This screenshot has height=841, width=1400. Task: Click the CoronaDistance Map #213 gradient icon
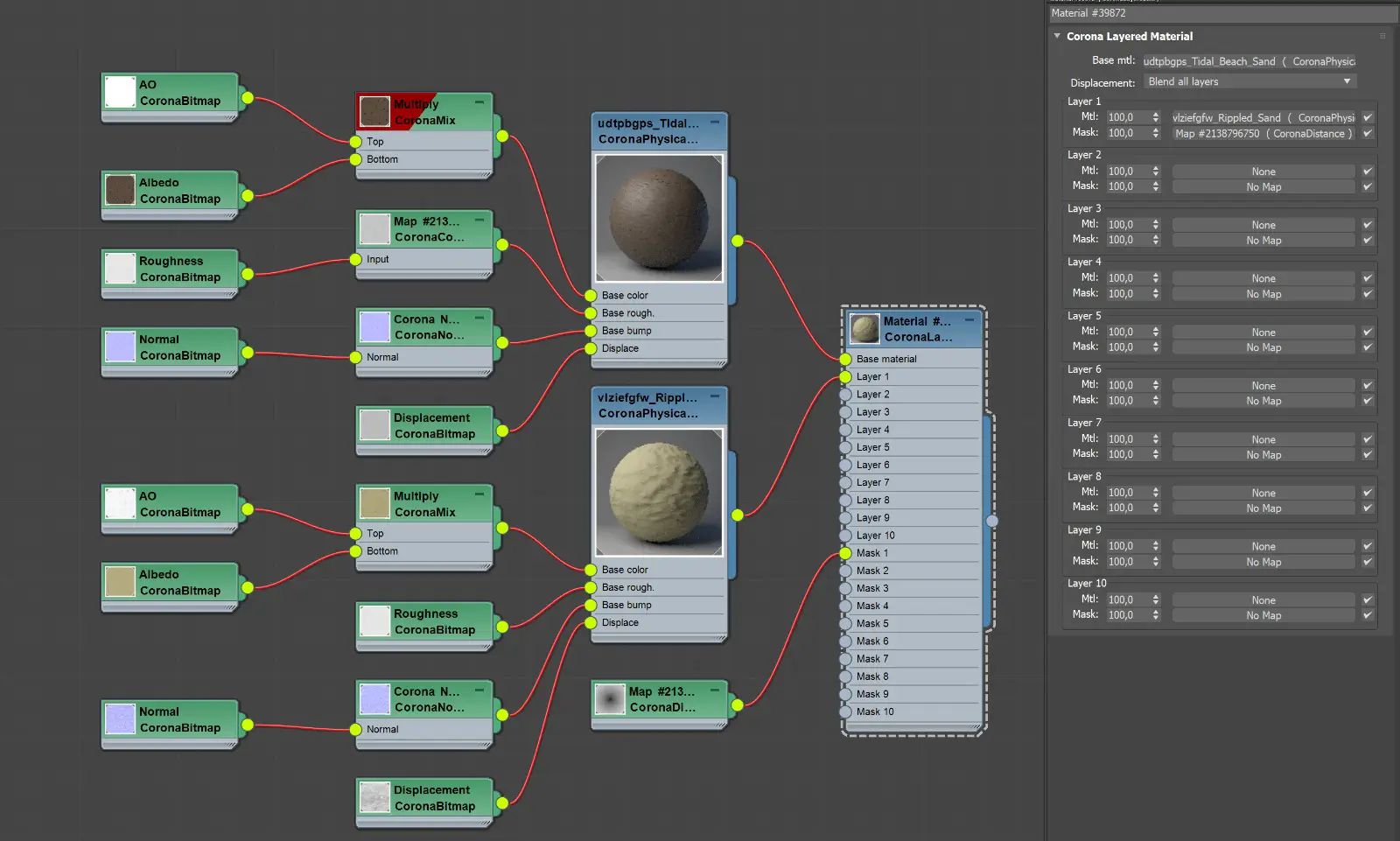(x=609, y=699)
